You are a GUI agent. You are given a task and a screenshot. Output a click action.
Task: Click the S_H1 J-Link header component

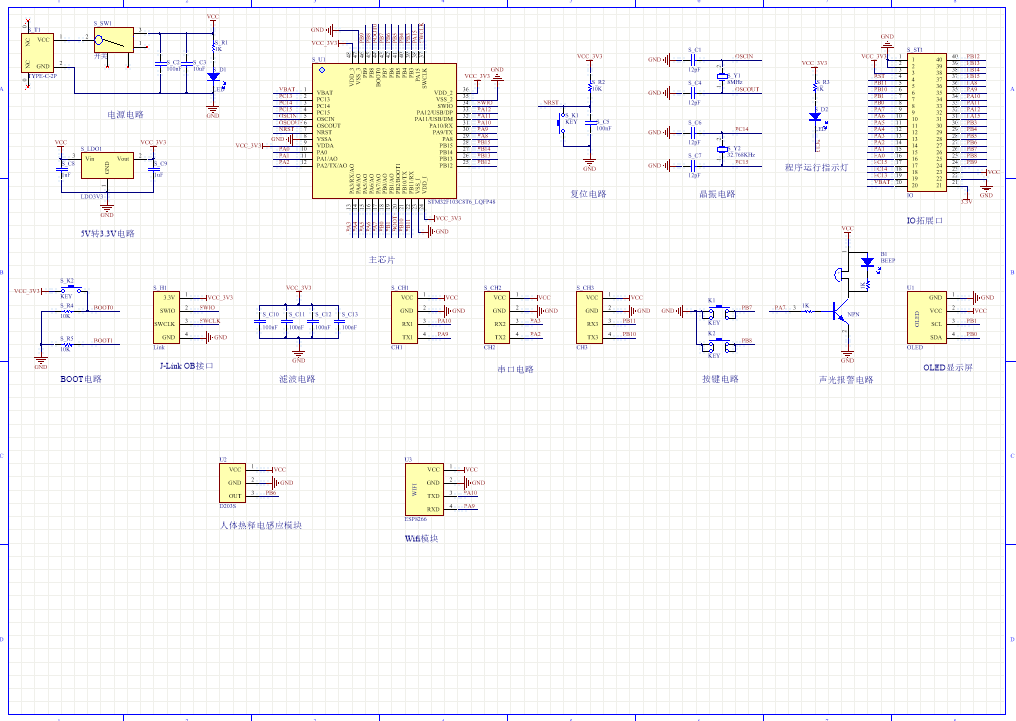coord(167,317)
